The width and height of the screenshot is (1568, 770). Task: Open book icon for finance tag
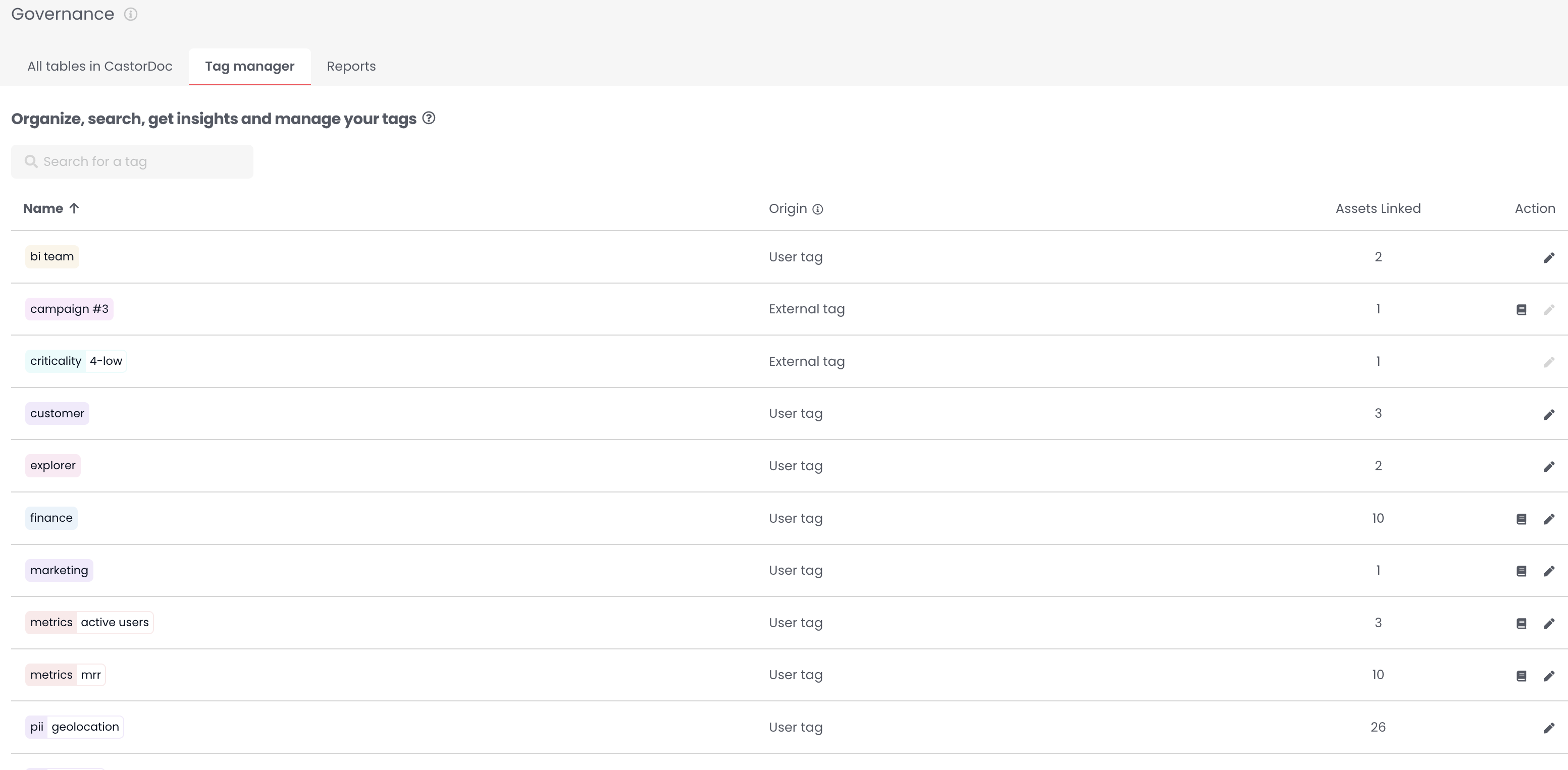[1521, 519]
